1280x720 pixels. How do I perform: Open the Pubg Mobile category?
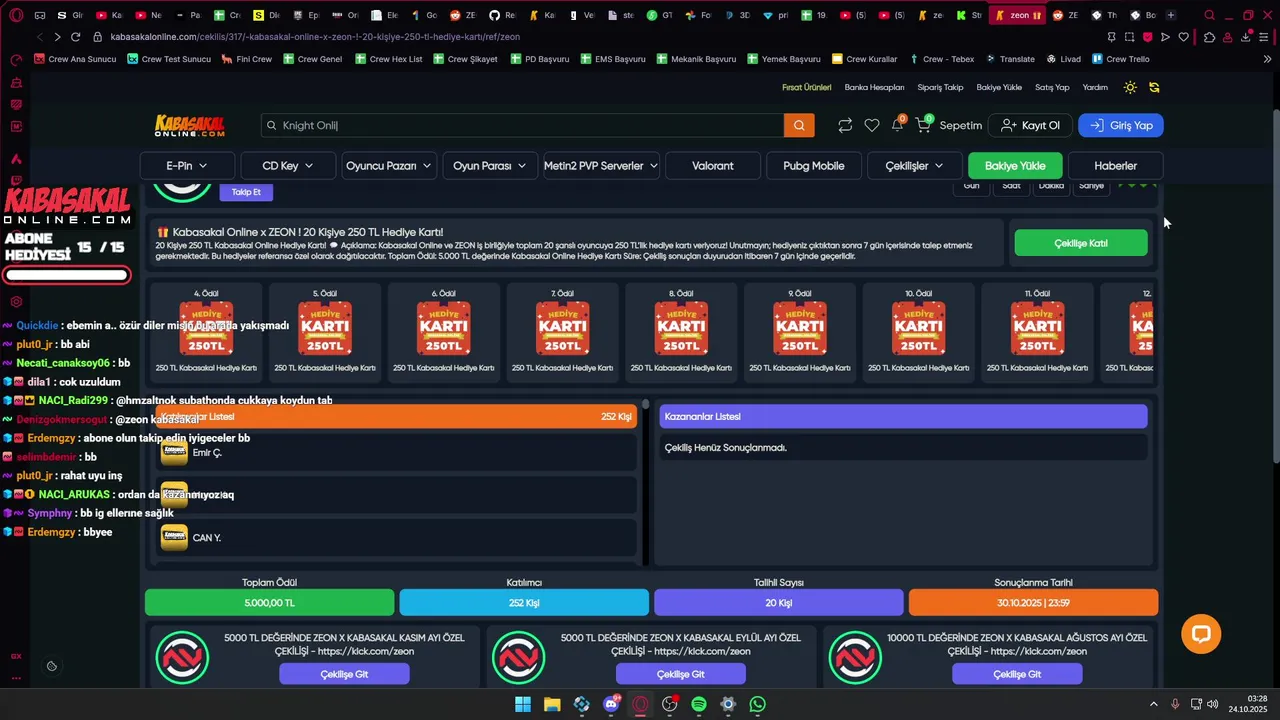[x=814, y=166]
